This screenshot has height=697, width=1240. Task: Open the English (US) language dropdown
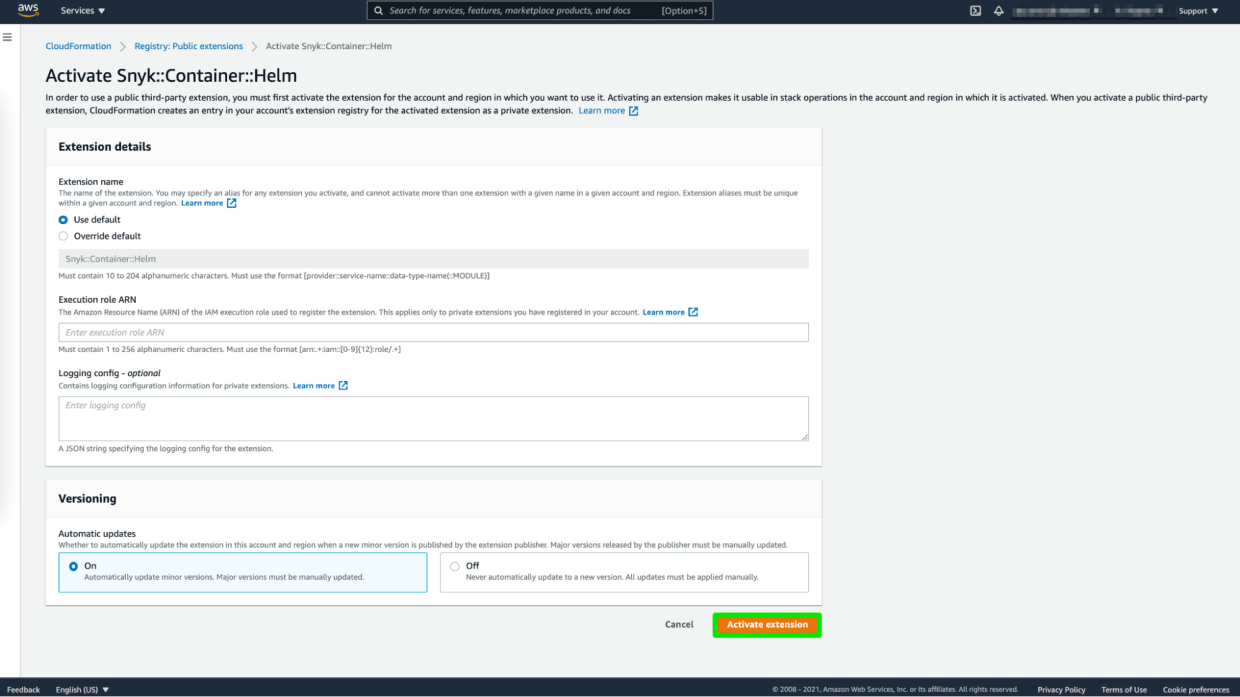(82, 689)
